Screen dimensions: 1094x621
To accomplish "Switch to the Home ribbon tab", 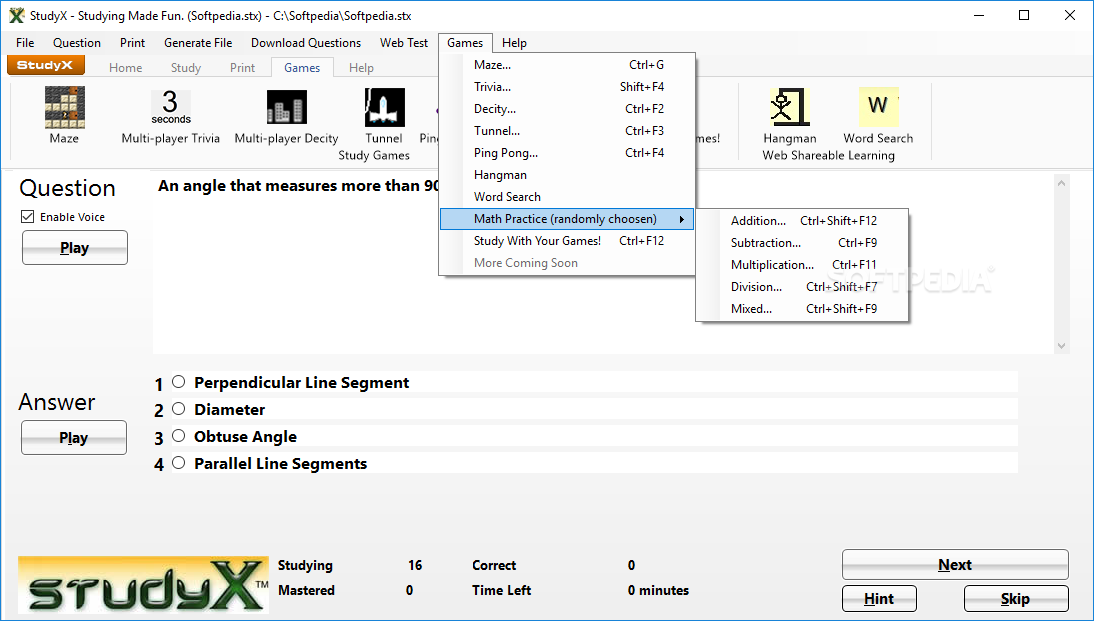I will coord(126,68).
